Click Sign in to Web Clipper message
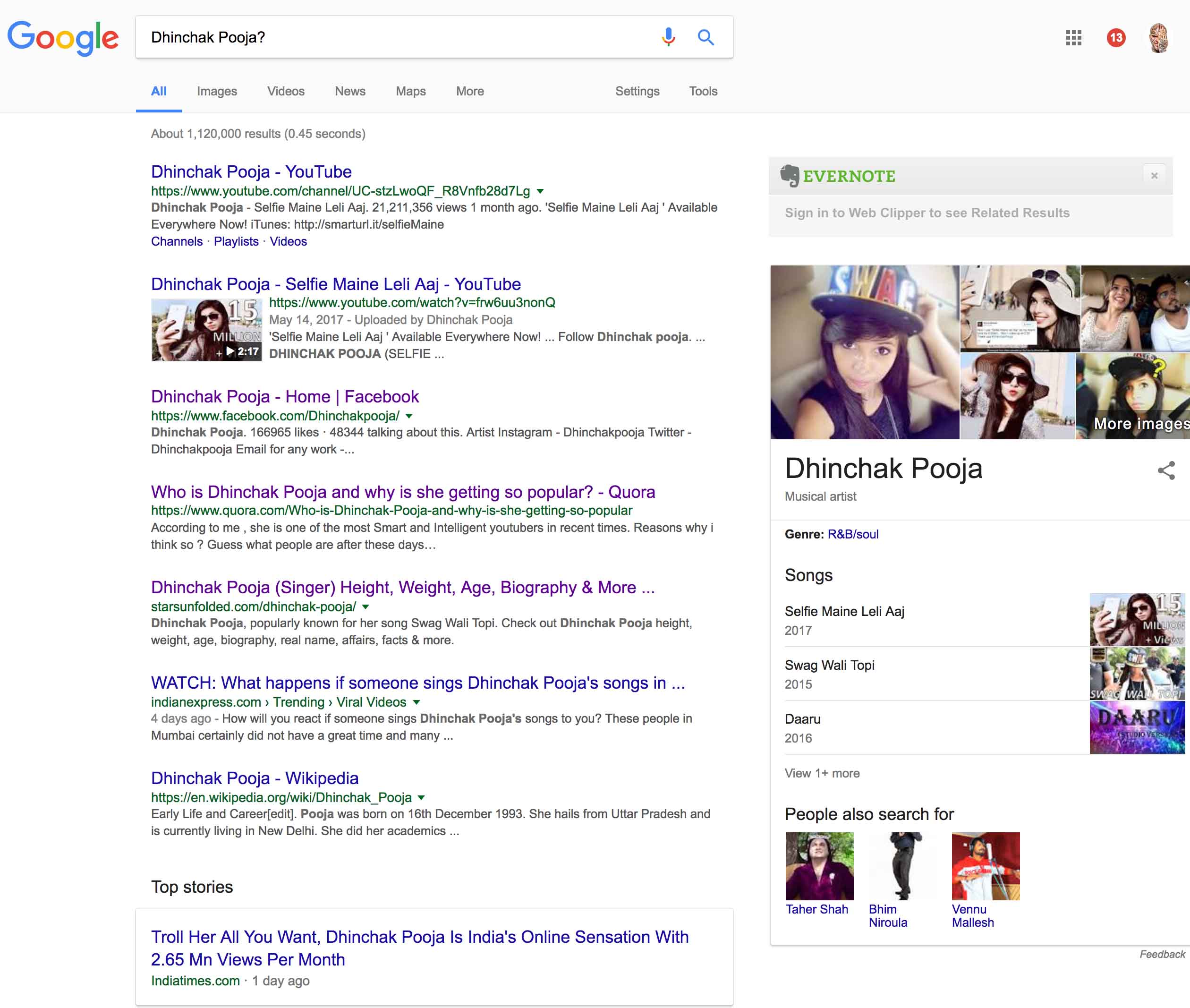Screen dimensions: 1190x1008 (x=926, y=213)
